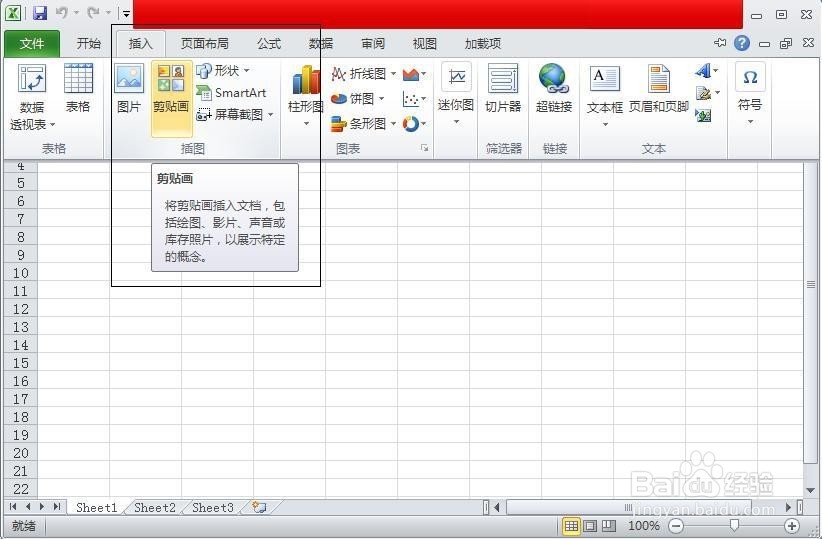
Task: Switch to the 页面布局 (Page Layout) tab
Action: (204, 43)
